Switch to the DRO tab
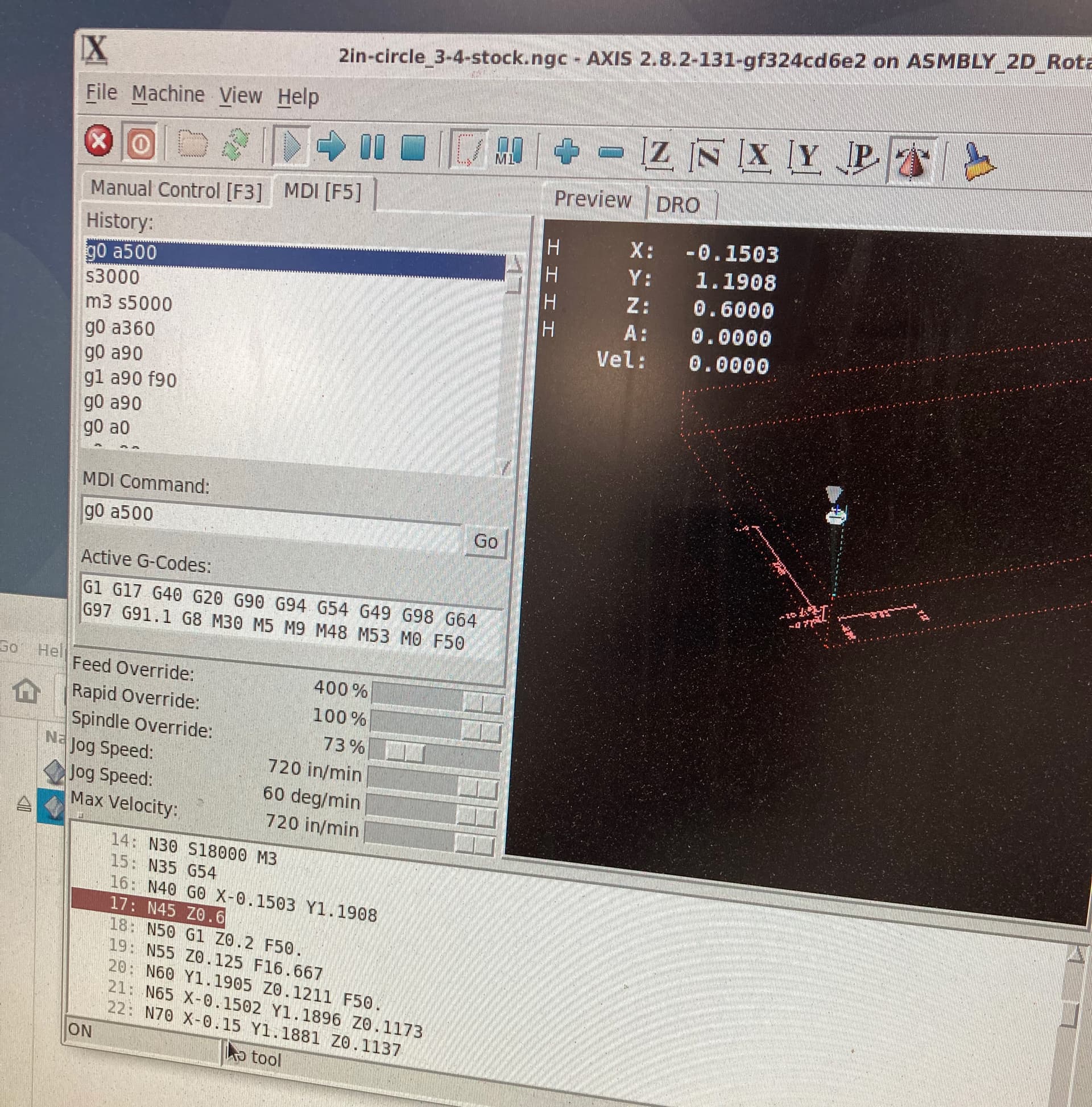 (679, 204)
